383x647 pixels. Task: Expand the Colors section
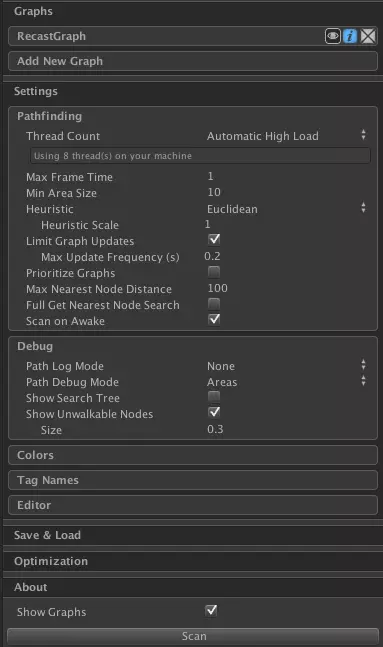pyautogui.click(x=193, y=455)
